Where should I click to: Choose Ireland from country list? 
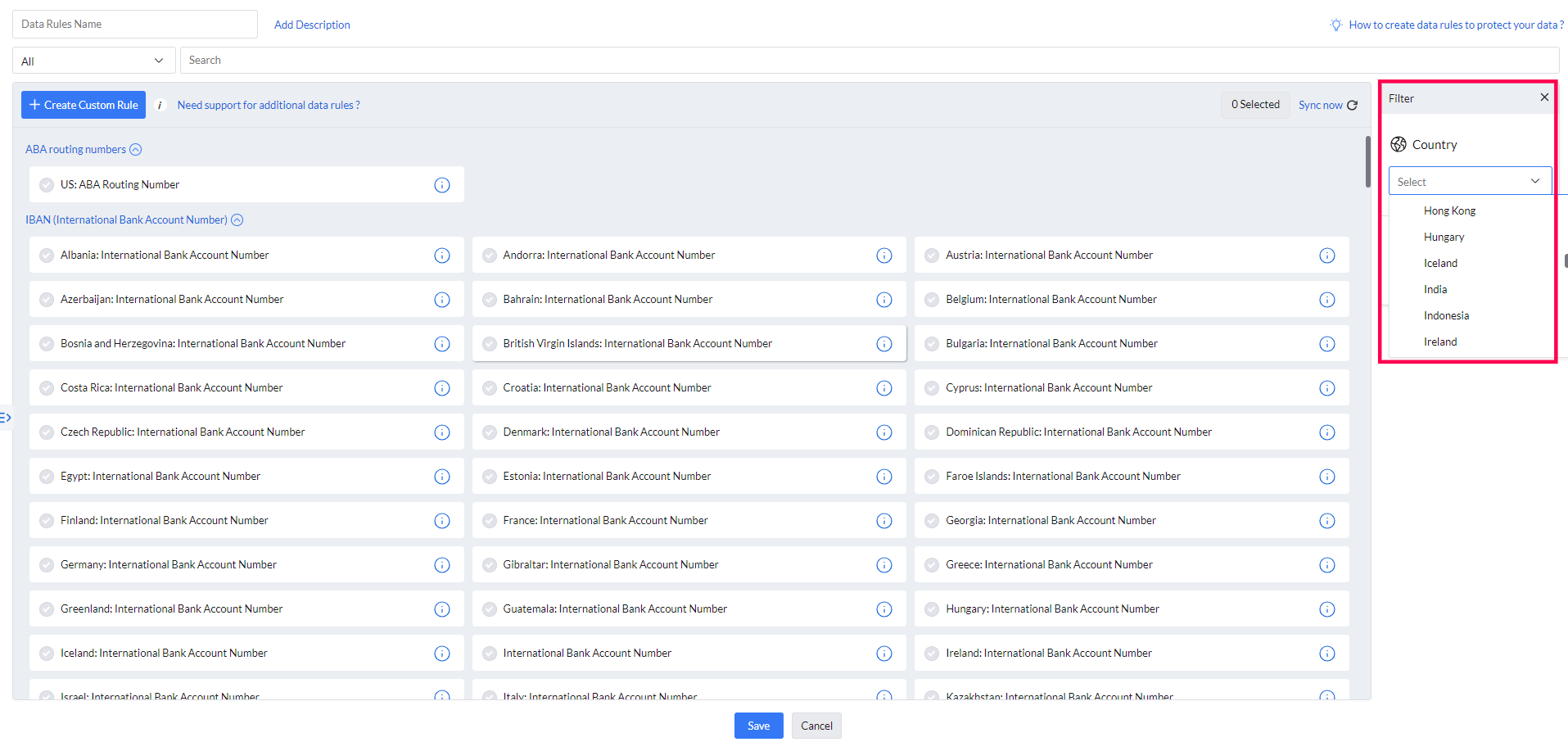(x=1440, y=342)
